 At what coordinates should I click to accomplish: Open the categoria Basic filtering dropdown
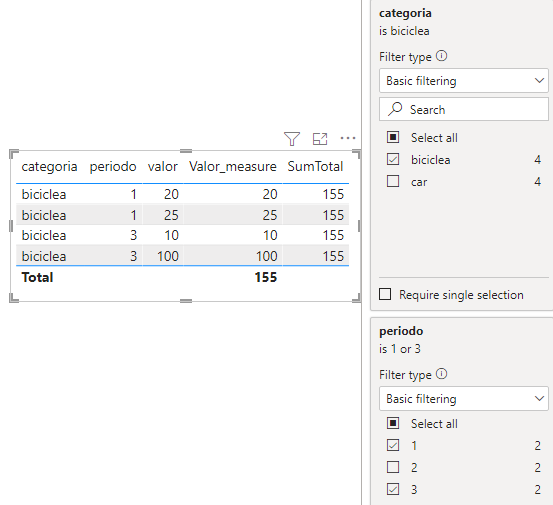(x=464, y=81)
